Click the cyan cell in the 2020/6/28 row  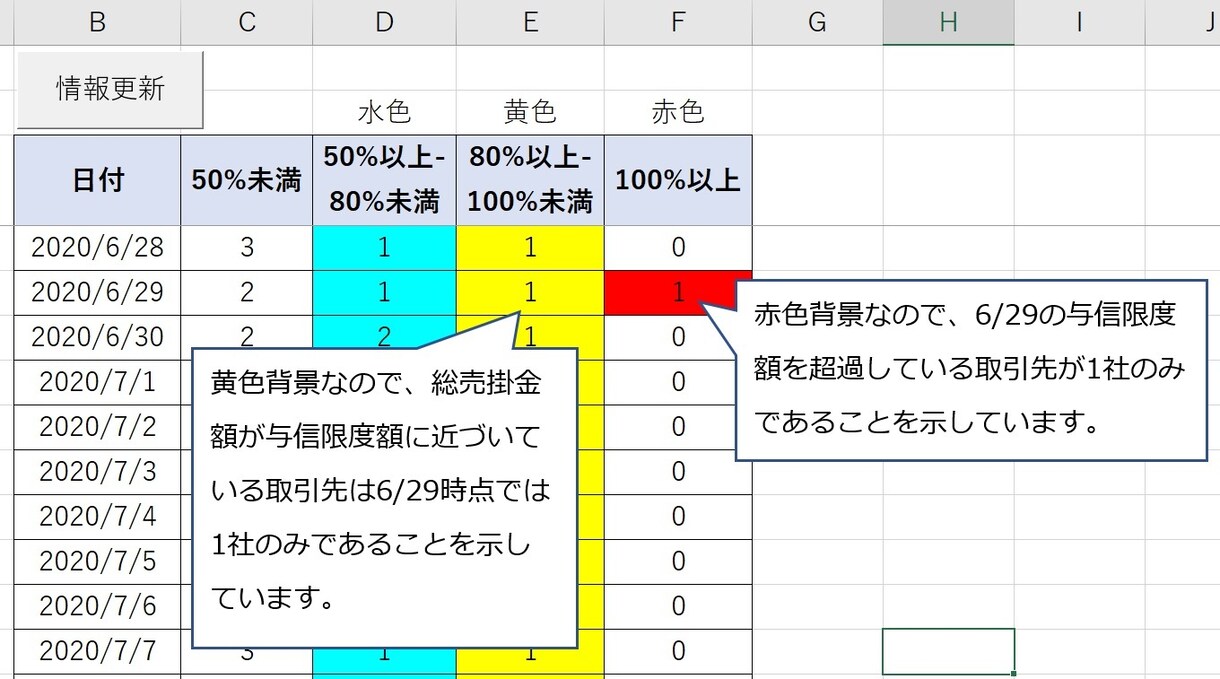(384, 248)
